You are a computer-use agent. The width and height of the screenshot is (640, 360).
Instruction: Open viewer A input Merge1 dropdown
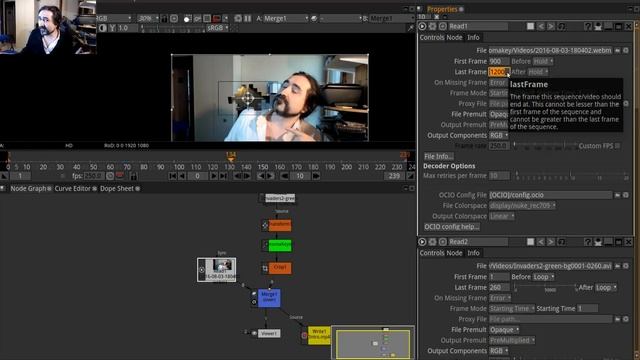286,18
